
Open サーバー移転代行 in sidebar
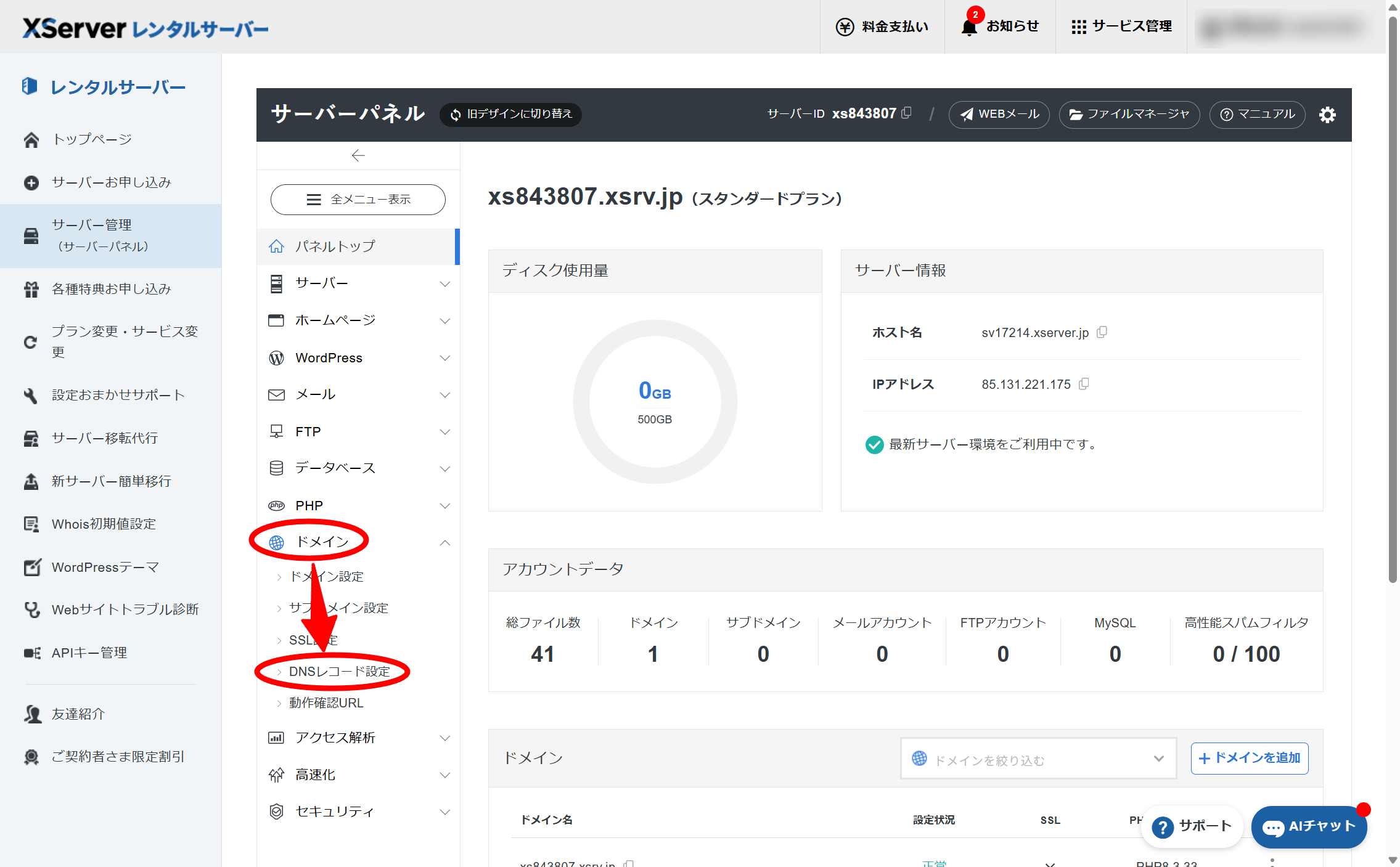click(x=111, y=438)
